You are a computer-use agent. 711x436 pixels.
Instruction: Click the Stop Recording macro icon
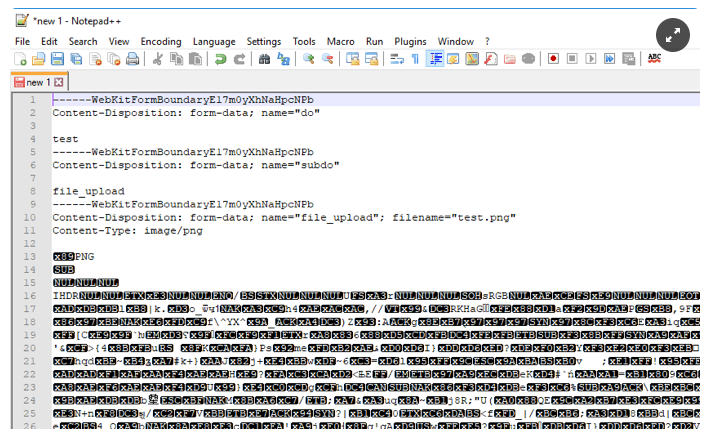point(572,59)
